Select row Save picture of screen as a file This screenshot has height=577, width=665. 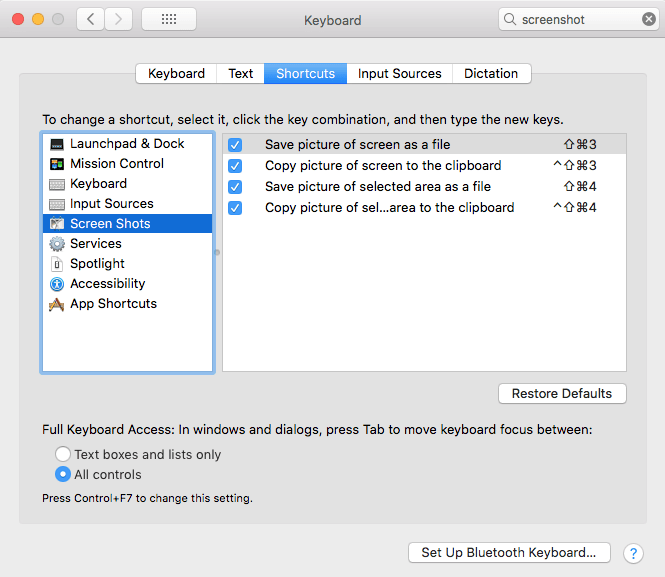(424, 145)
